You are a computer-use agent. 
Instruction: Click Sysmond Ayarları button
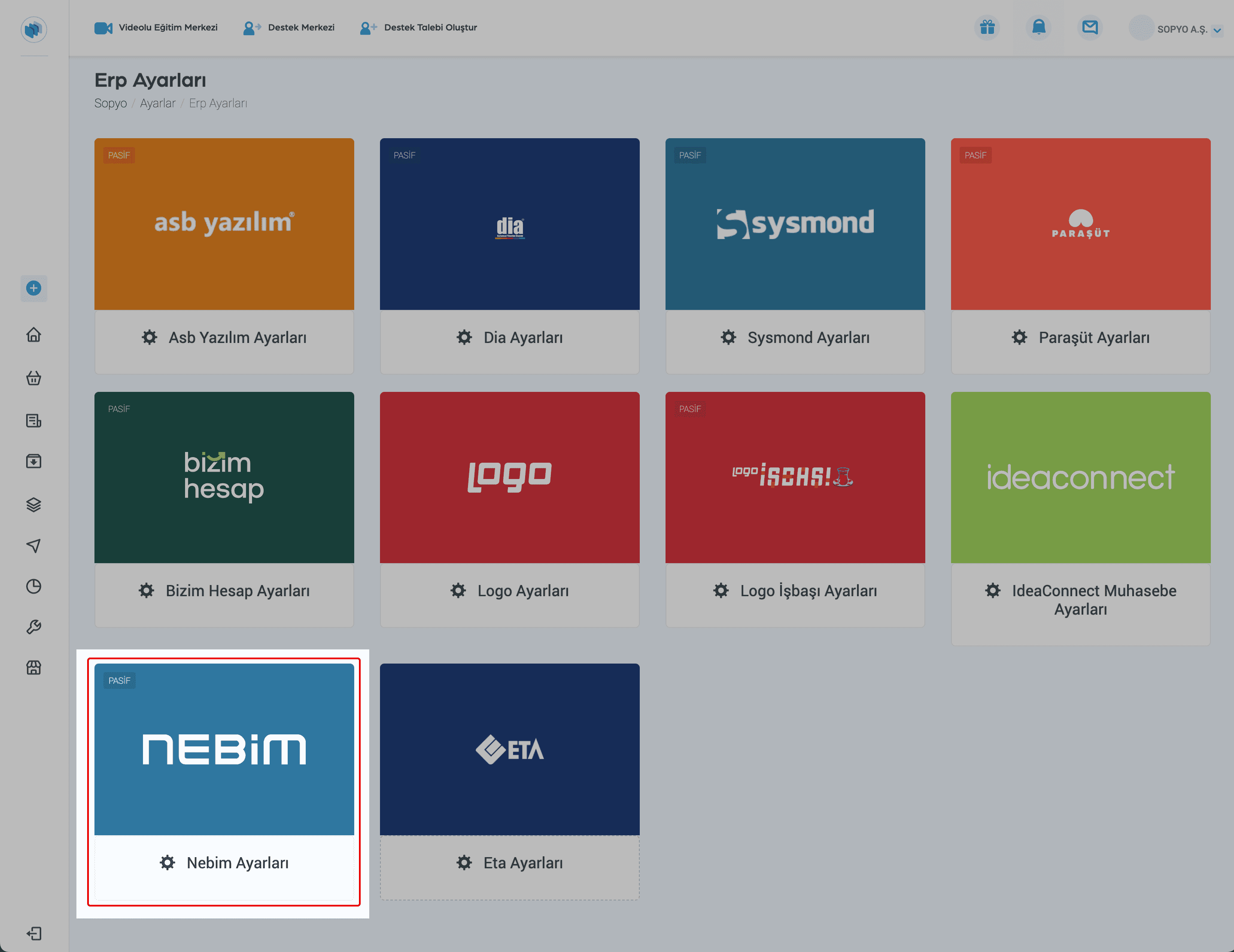click(x=795, y=338)
